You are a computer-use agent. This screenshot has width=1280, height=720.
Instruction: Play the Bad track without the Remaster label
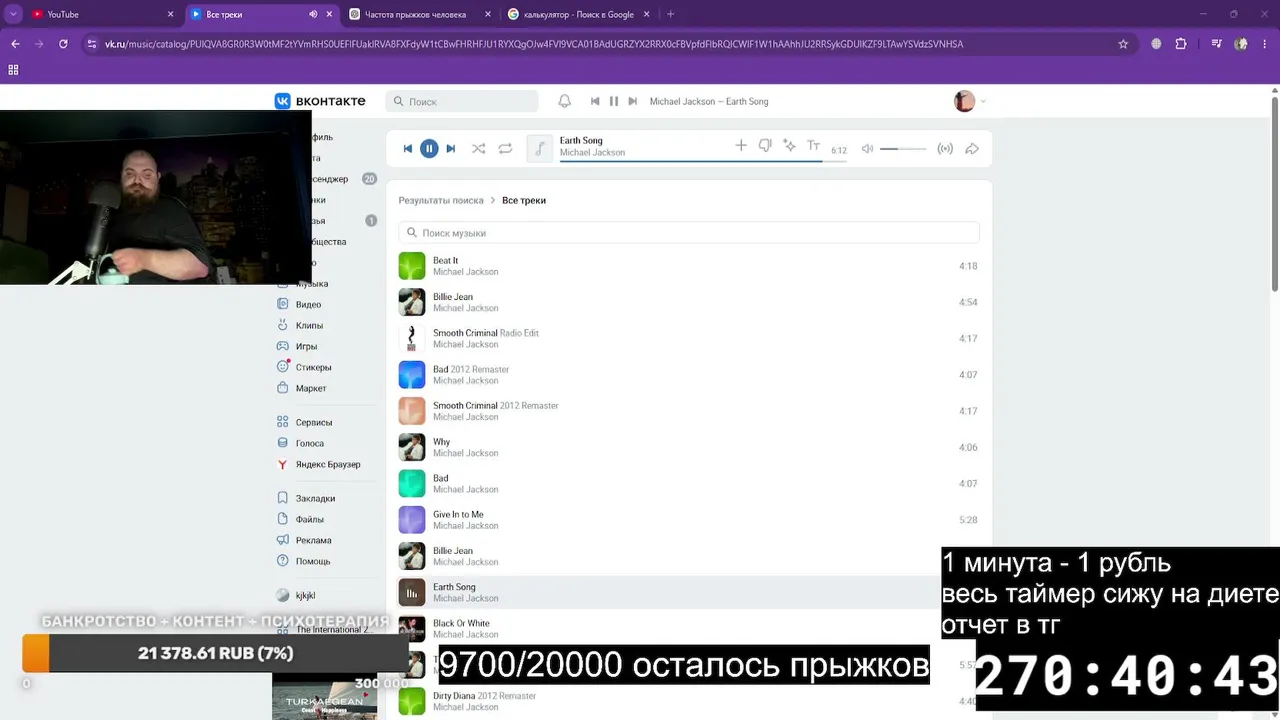[688, 484]
